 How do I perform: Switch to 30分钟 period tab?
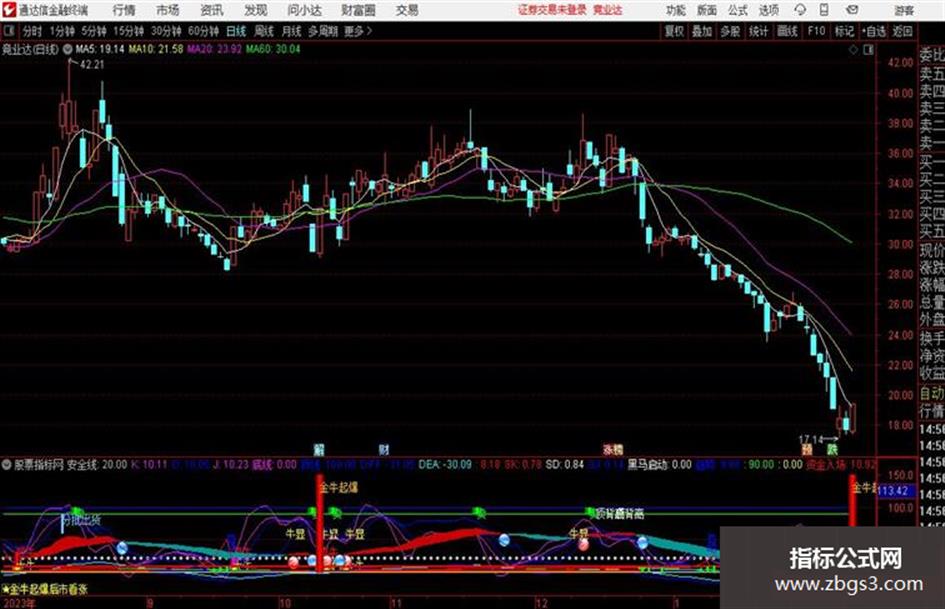point(166,31)
